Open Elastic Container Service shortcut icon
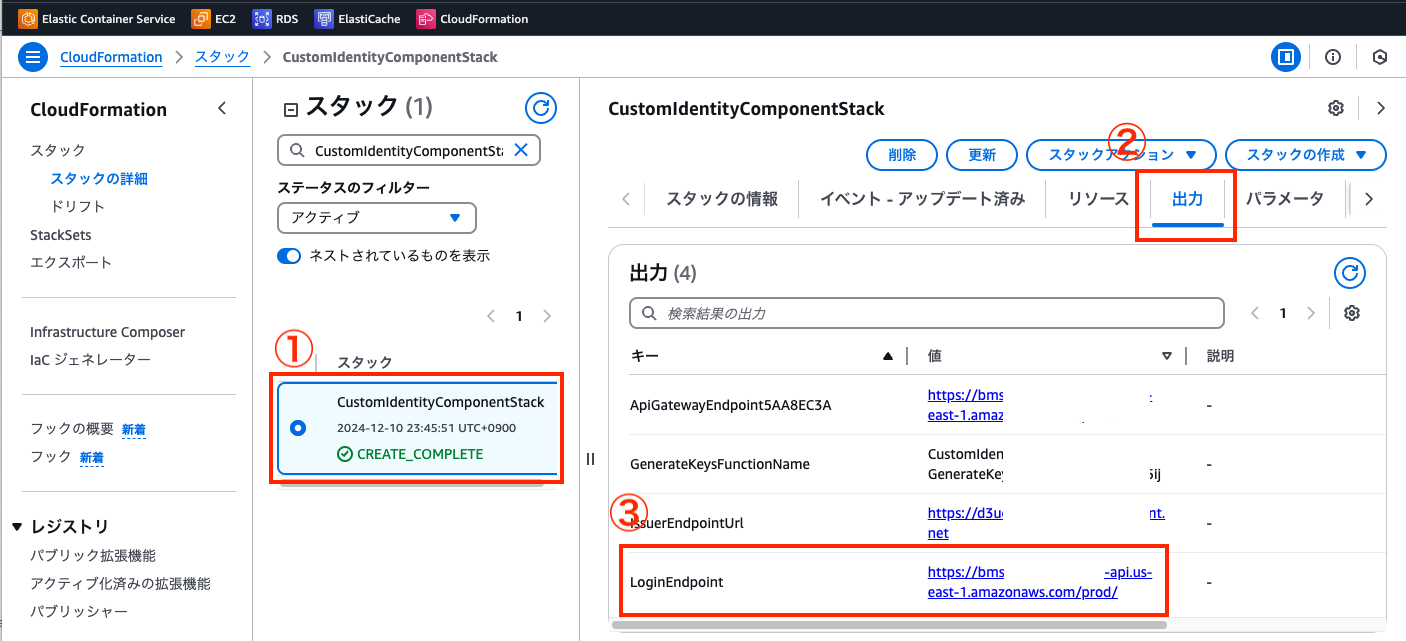This screenshot has width=1406, height=641. coord(28,18)
